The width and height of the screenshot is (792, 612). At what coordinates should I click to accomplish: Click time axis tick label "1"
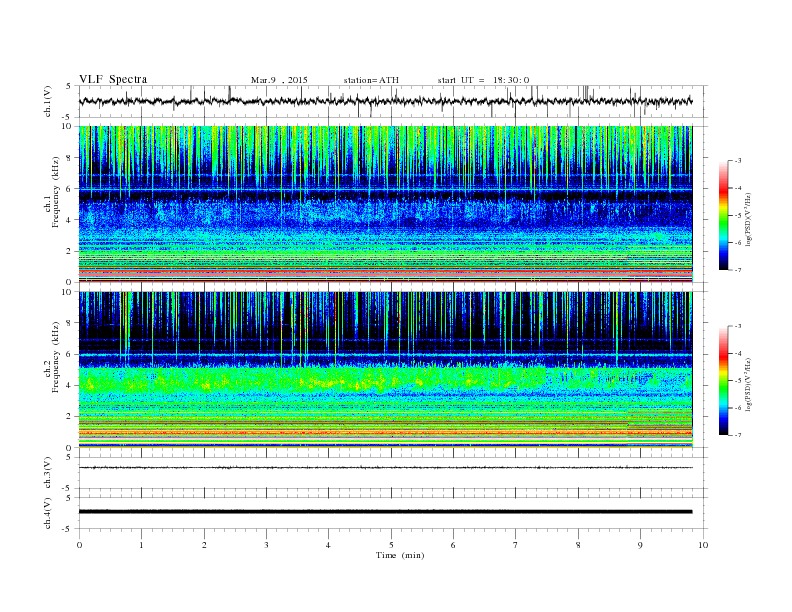[x=142, y=545]
